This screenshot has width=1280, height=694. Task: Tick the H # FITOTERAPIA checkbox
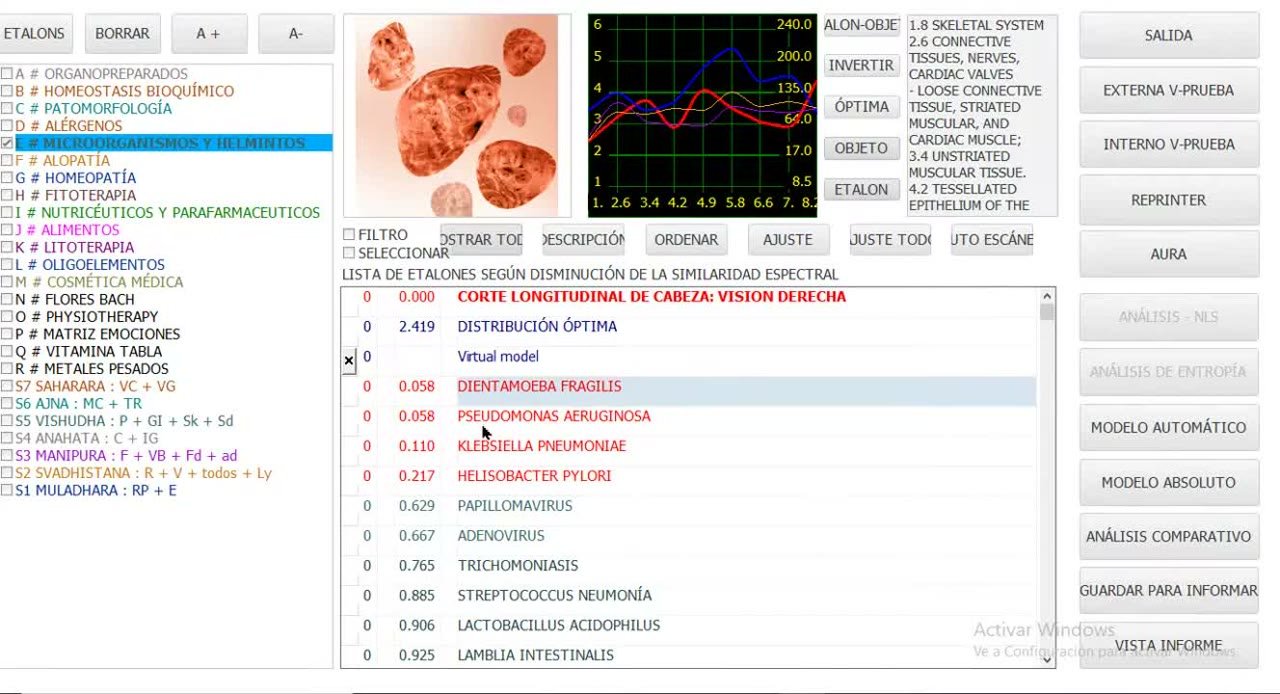[7, 195]
